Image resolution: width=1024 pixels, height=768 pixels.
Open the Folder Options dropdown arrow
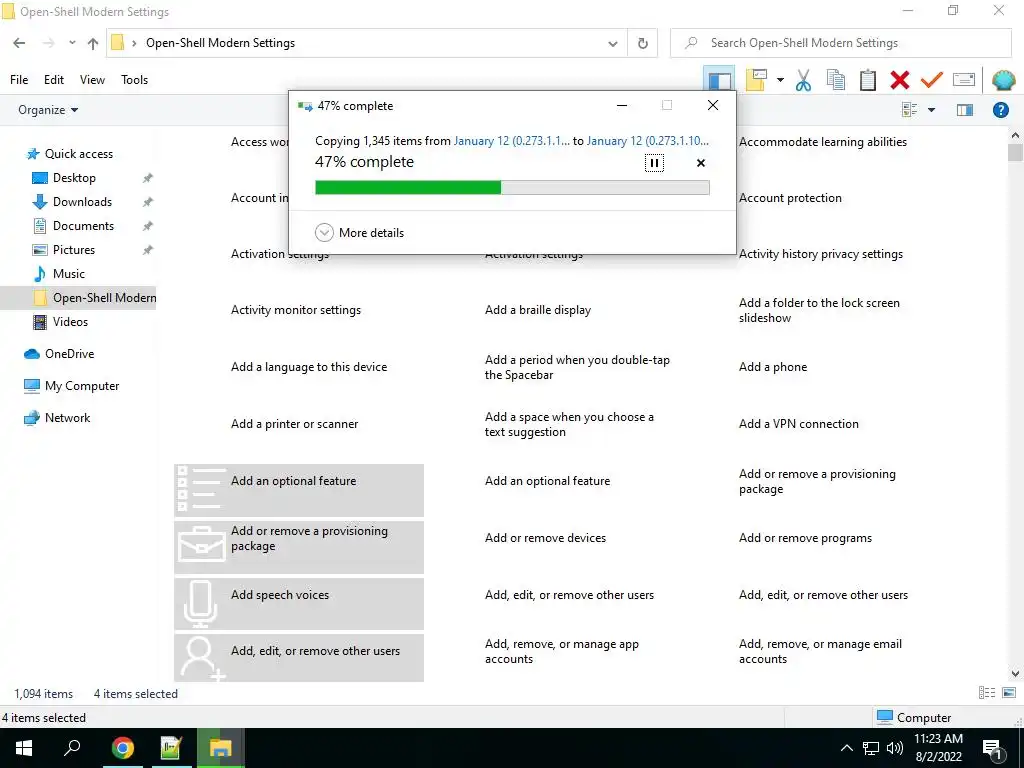coord(780,80)
